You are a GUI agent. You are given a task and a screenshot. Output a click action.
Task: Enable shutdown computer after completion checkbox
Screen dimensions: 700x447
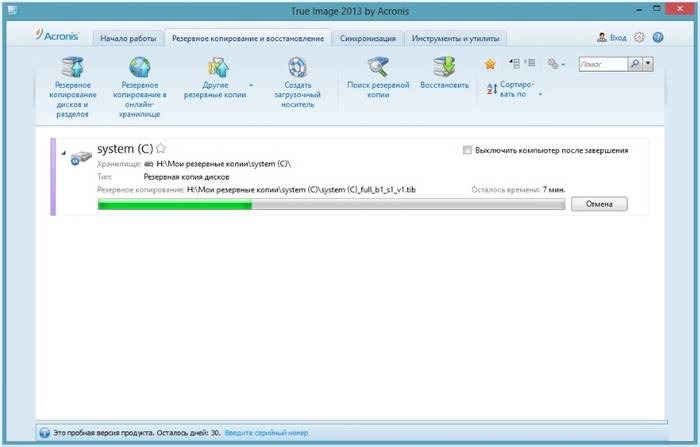[x=467, y=151]
